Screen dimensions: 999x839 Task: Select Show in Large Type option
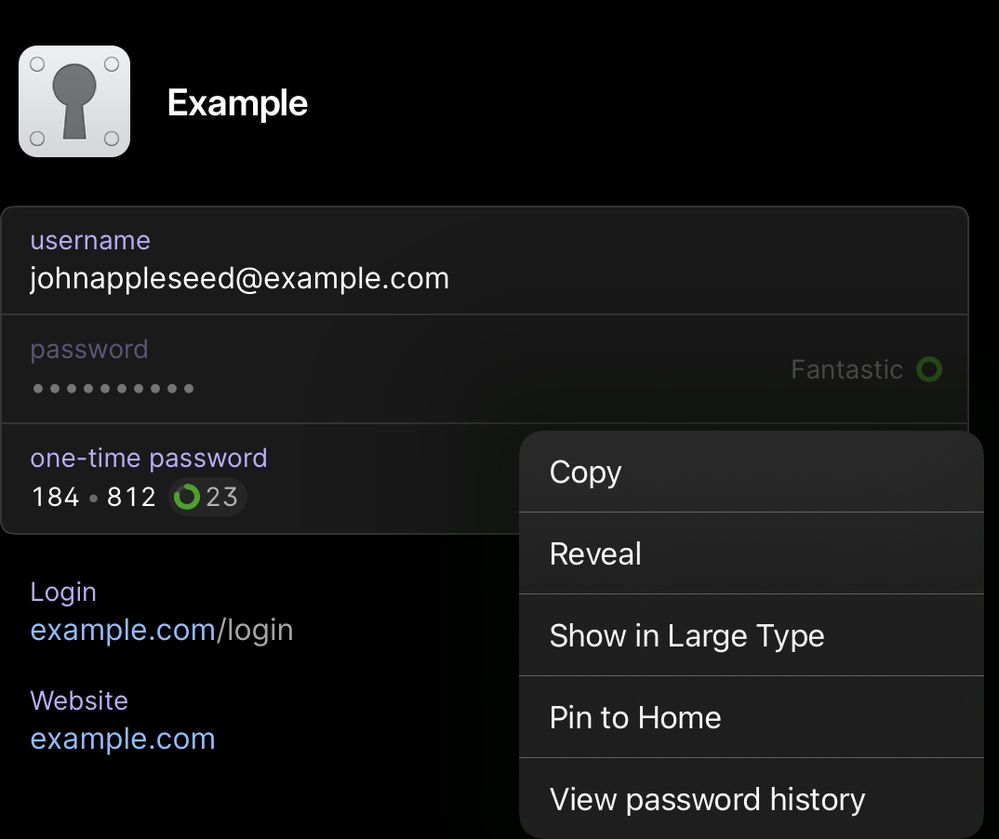(x=751, y=635)
